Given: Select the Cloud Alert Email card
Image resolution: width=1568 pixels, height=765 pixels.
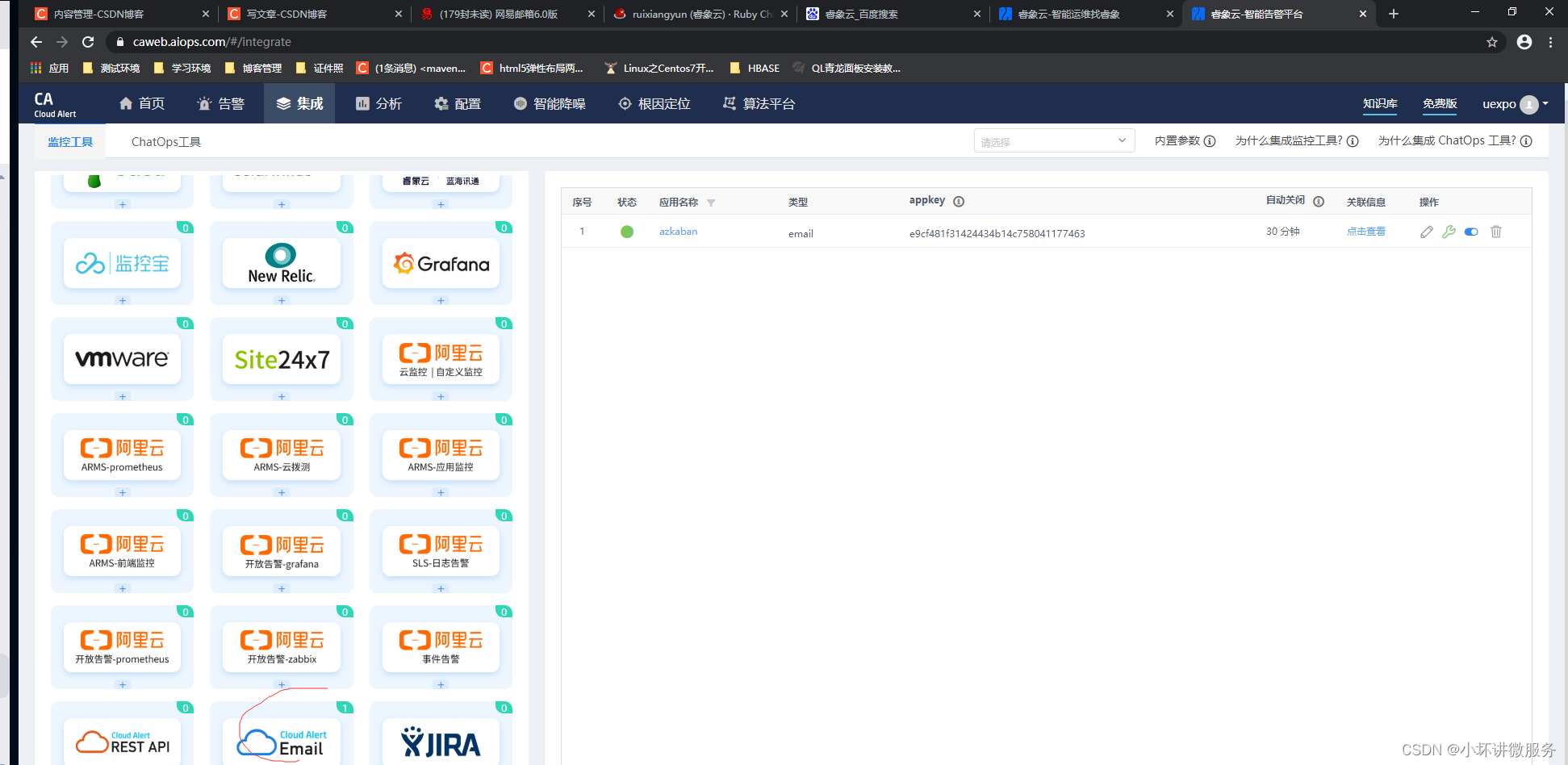Looking at the screenshot, I should point(282,742).
